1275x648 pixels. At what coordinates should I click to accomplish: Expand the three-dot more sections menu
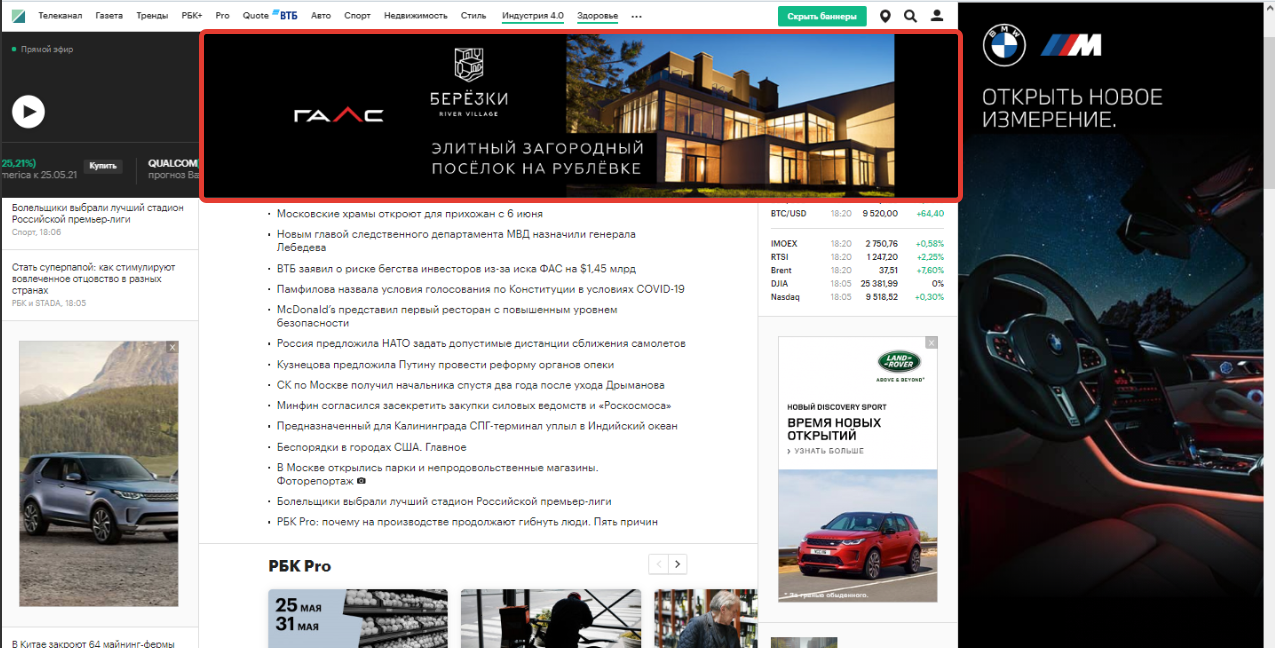click(637, 17)
